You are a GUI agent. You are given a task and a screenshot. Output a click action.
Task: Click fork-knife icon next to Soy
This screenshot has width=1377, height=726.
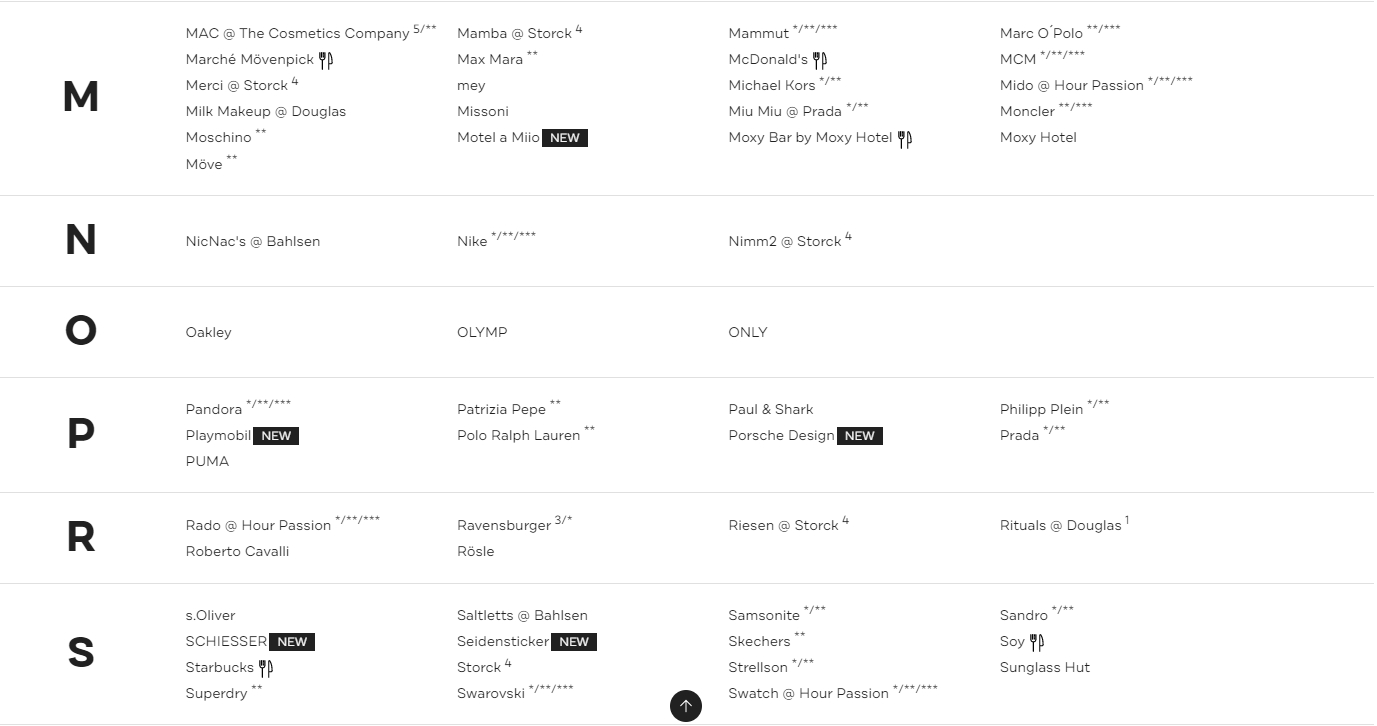coord(1037,642)
